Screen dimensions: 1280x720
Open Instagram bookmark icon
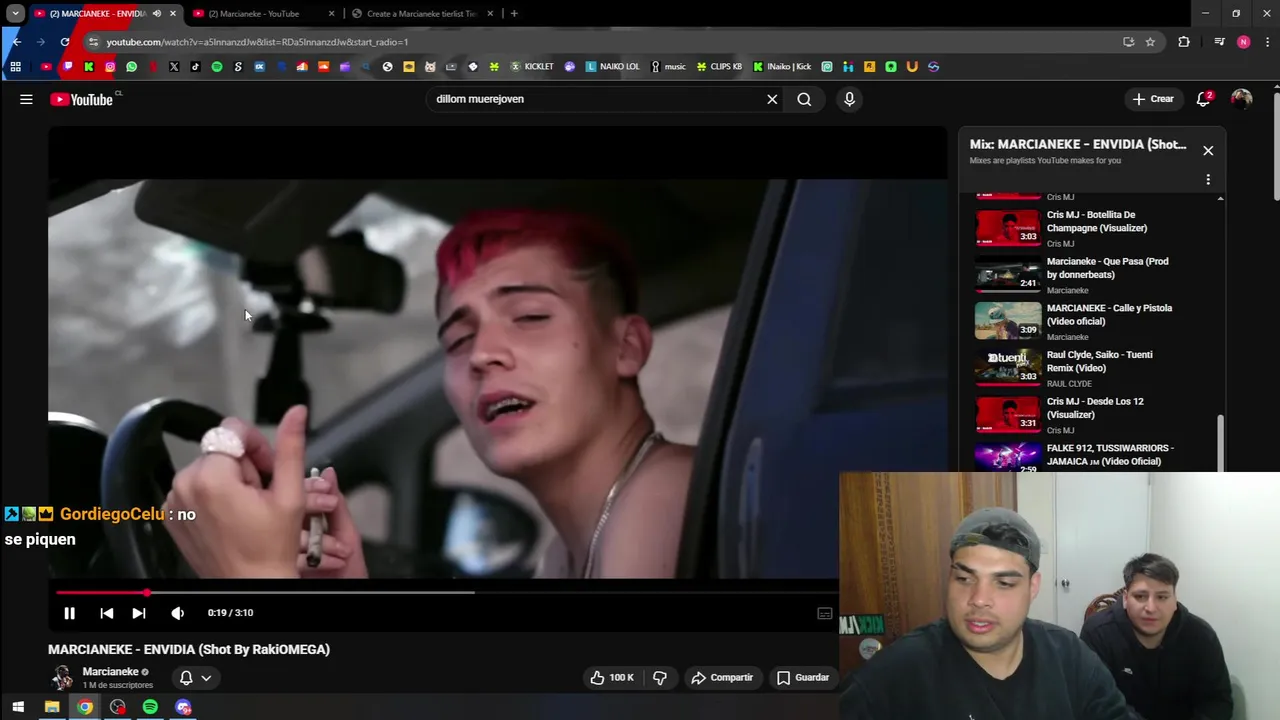point(110,67)
